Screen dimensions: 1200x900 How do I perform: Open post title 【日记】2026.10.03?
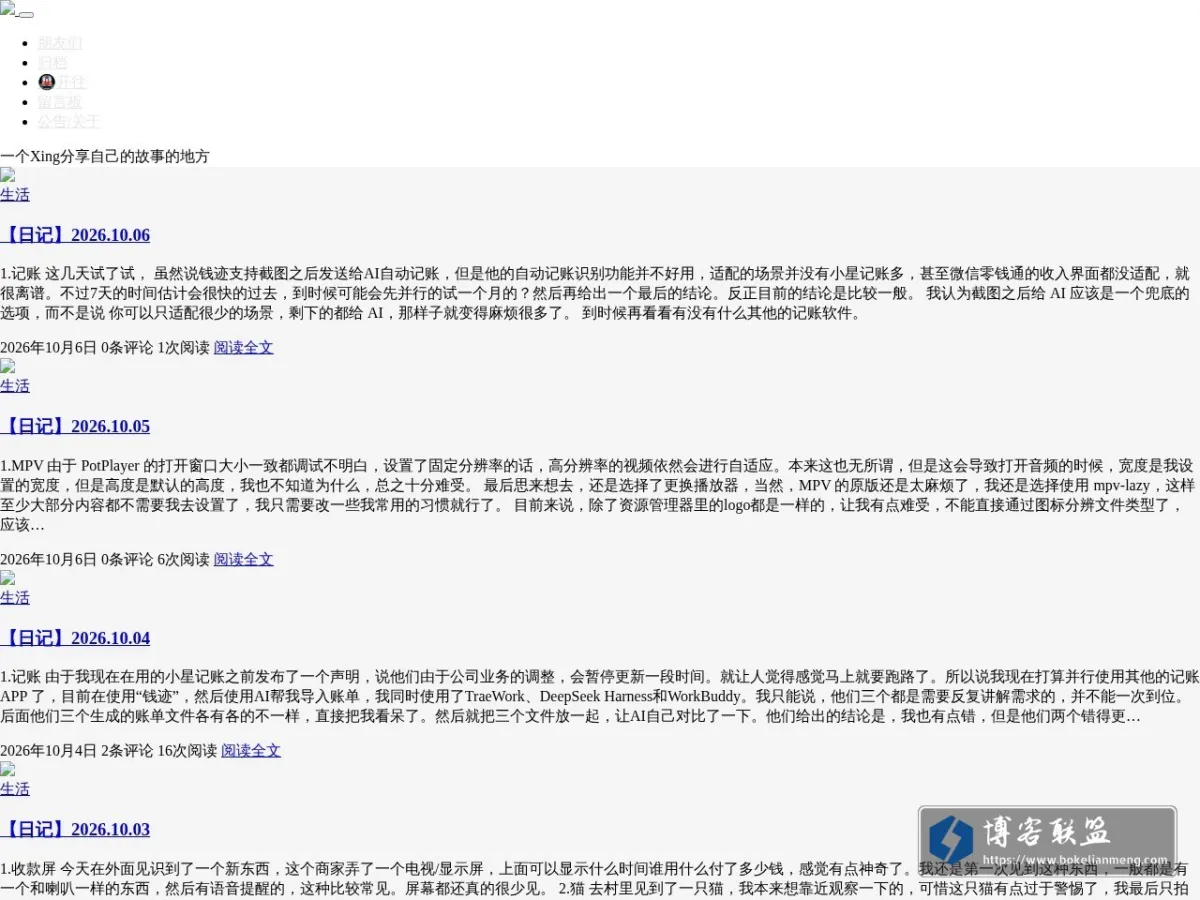[75, 829]
